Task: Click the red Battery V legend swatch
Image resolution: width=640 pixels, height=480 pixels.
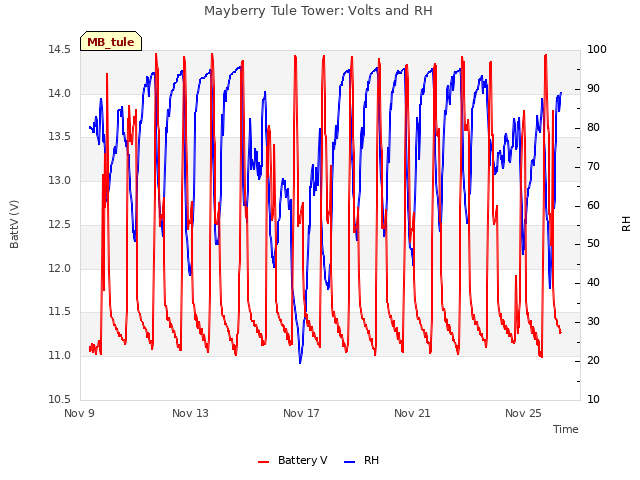Action: click(x=264, y=462)
